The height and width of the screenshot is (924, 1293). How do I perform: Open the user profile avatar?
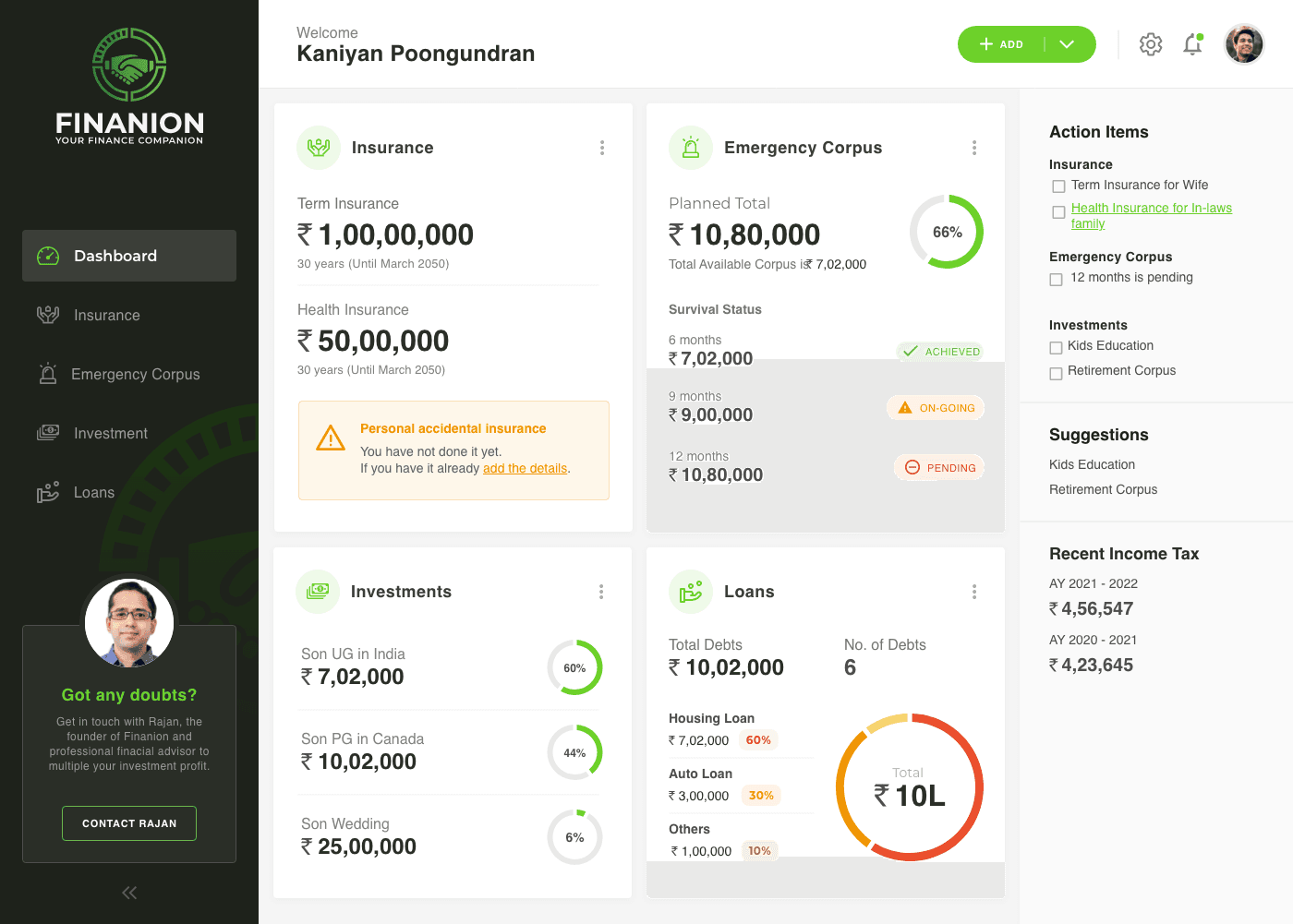(x=1244, y=44)
